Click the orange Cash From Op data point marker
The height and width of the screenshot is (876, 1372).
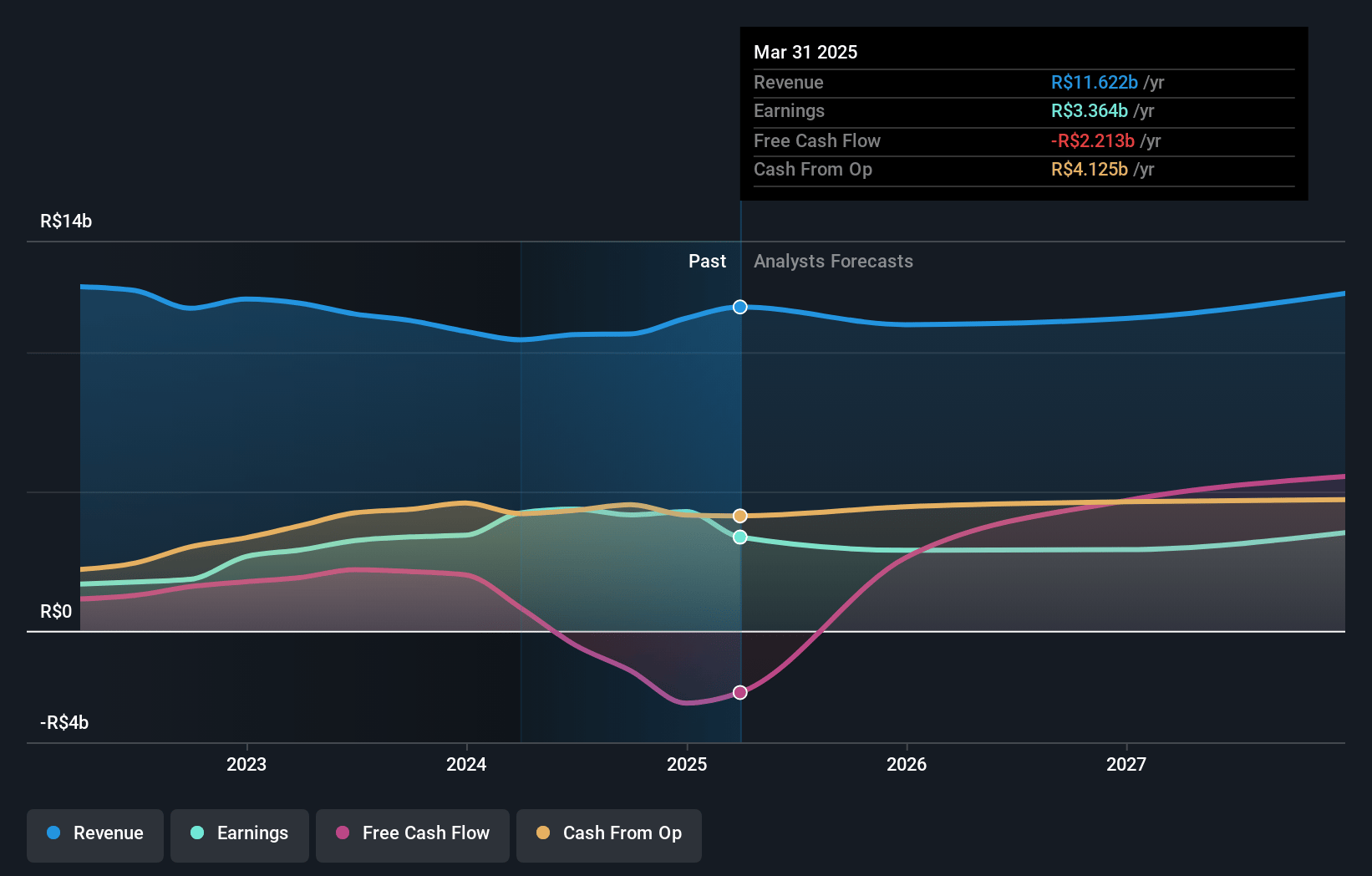[x=740, y=516]
